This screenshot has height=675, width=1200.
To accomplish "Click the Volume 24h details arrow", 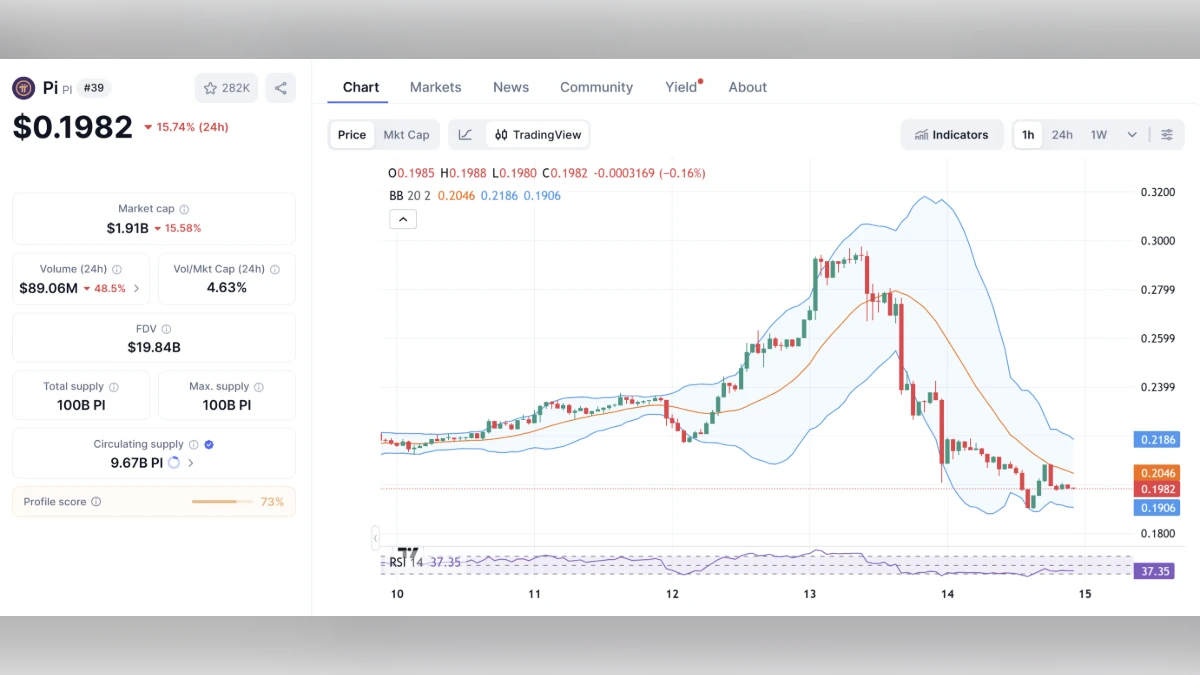I will (x=137, y=288).
